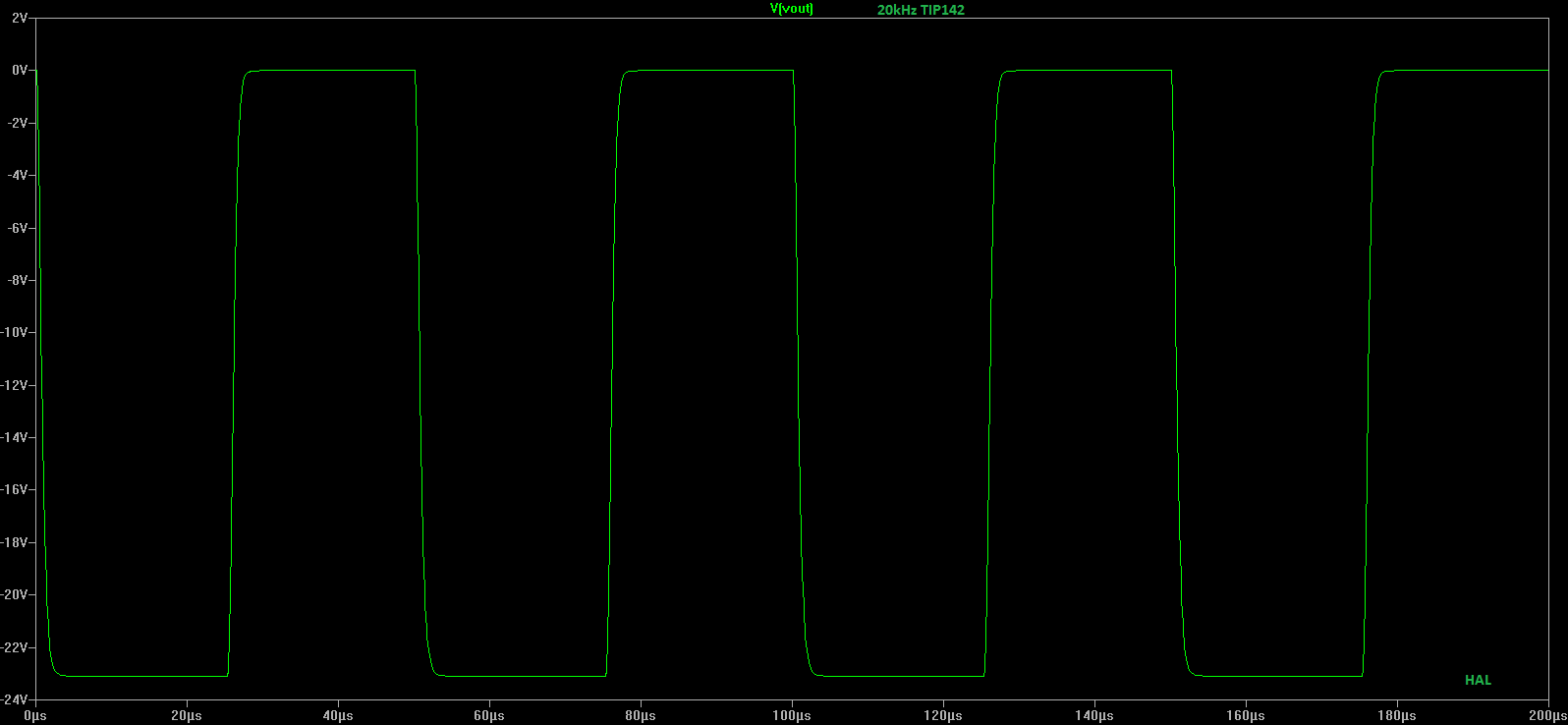Click the V(vout) trace label
The height and width of the screenshot is (725, 1568).
792,9
